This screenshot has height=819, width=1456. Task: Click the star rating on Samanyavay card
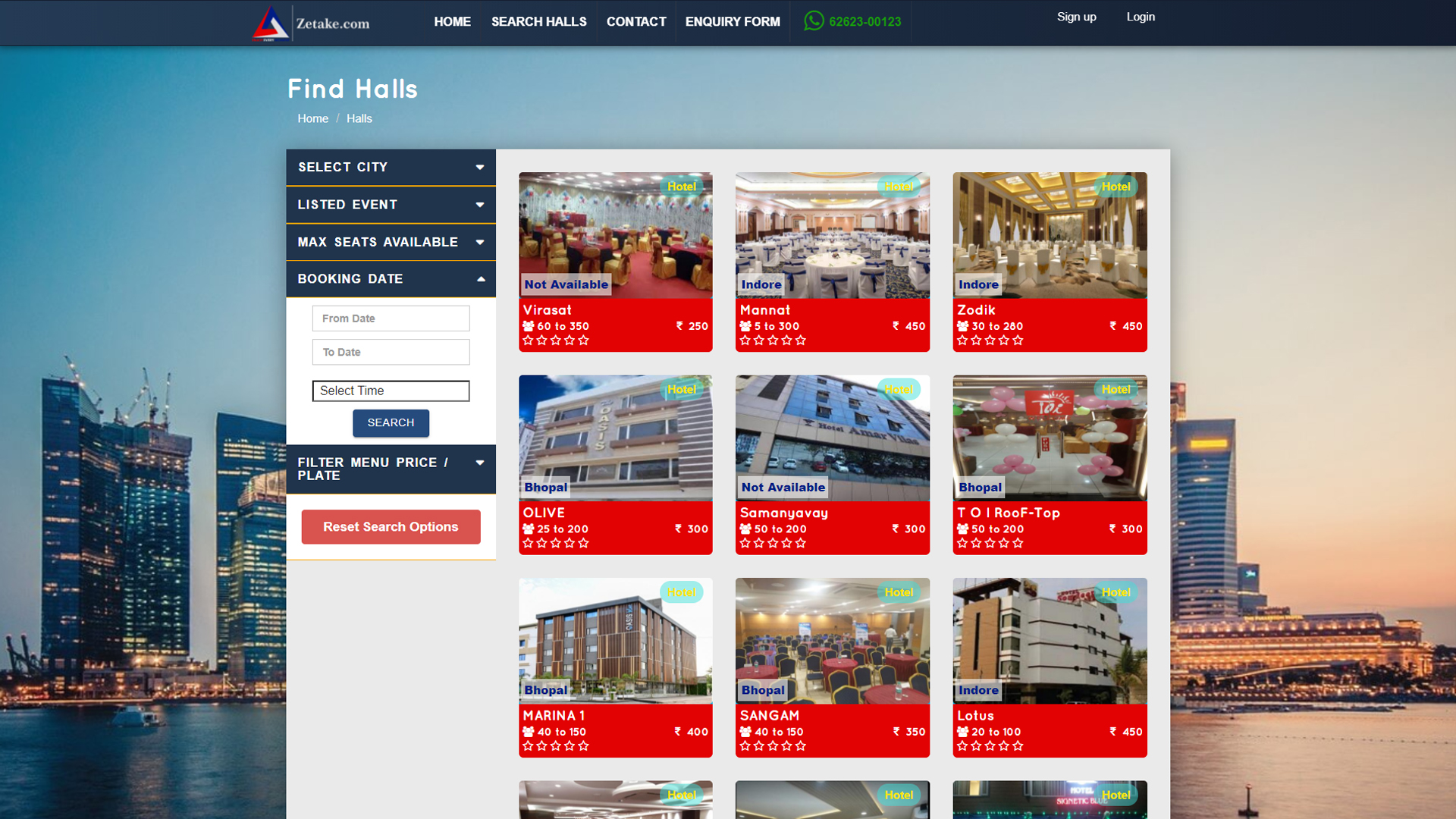point(773,543)
